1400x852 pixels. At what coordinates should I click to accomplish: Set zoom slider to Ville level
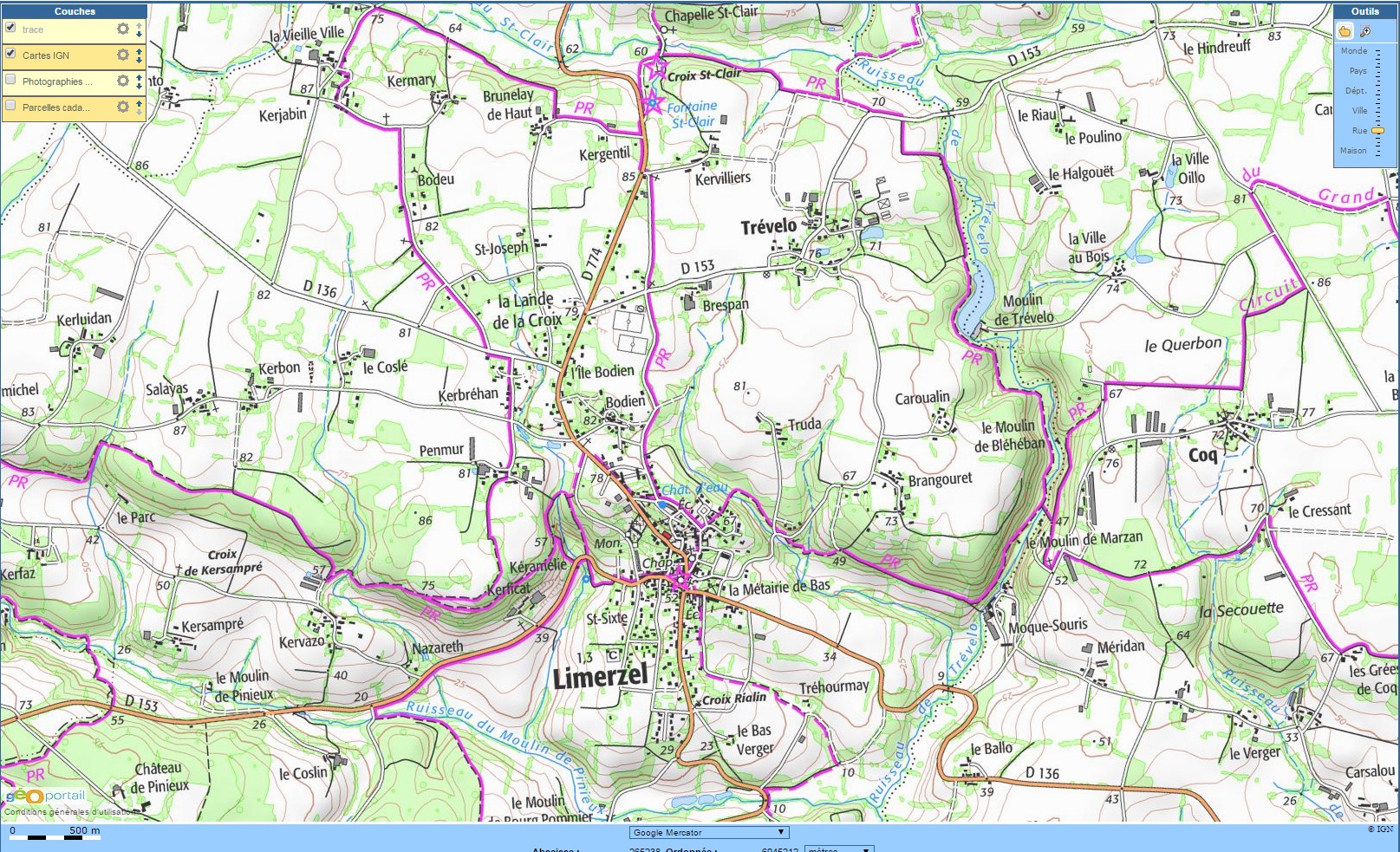coord(1377,110)
